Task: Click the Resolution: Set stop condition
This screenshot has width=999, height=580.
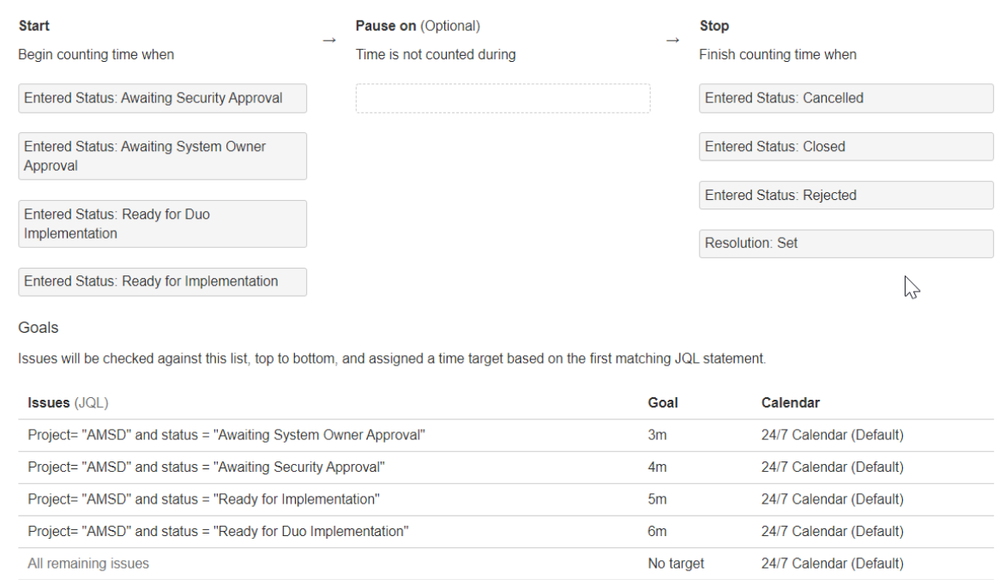Action: point(846,243)
